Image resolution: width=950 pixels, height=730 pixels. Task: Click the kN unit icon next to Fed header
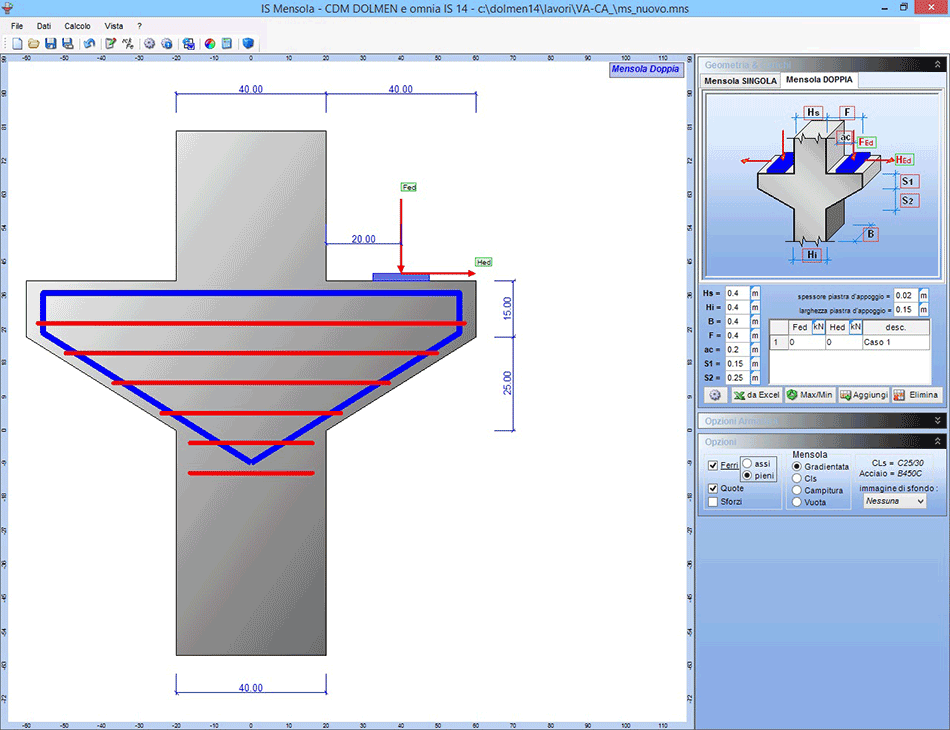818,327
